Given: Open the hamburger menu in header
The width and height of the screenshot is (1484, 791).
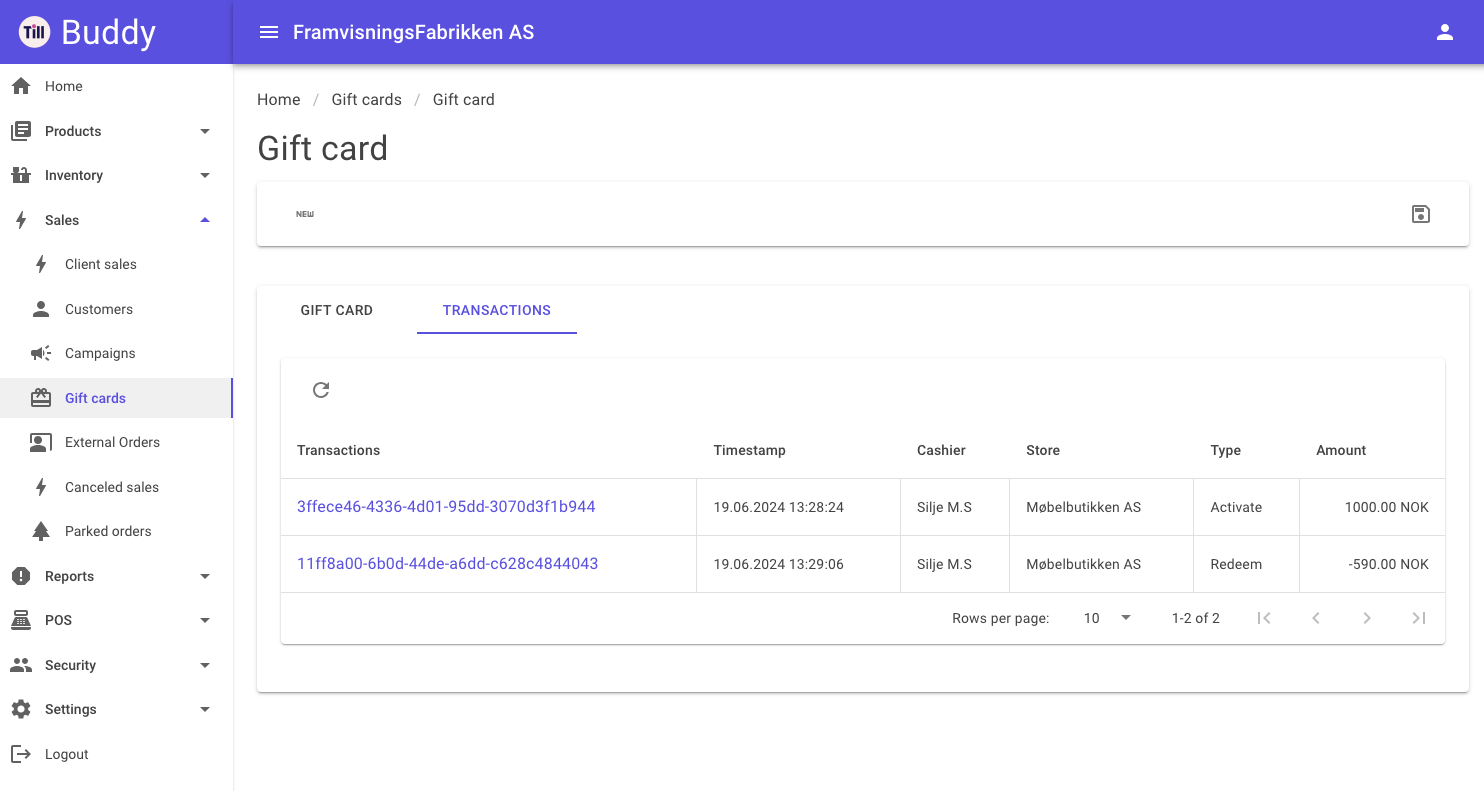Looking at the screenshot, I should pos(268,32).
